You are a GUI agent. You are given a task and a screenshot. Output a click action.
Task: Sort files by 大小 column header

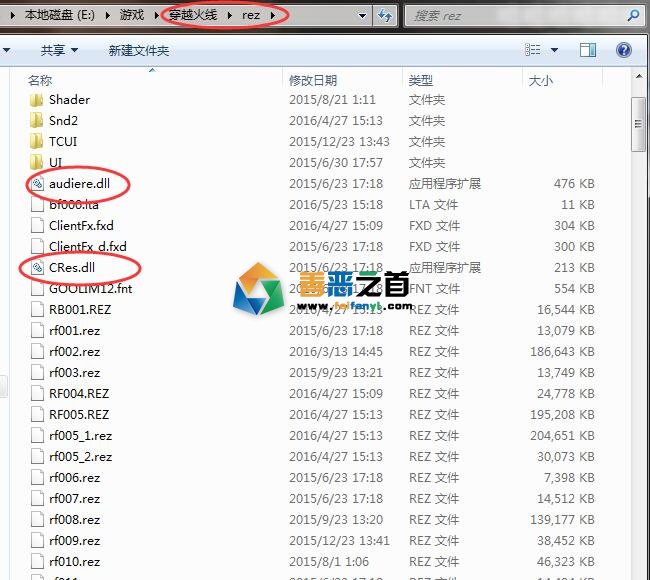(540, 79)
